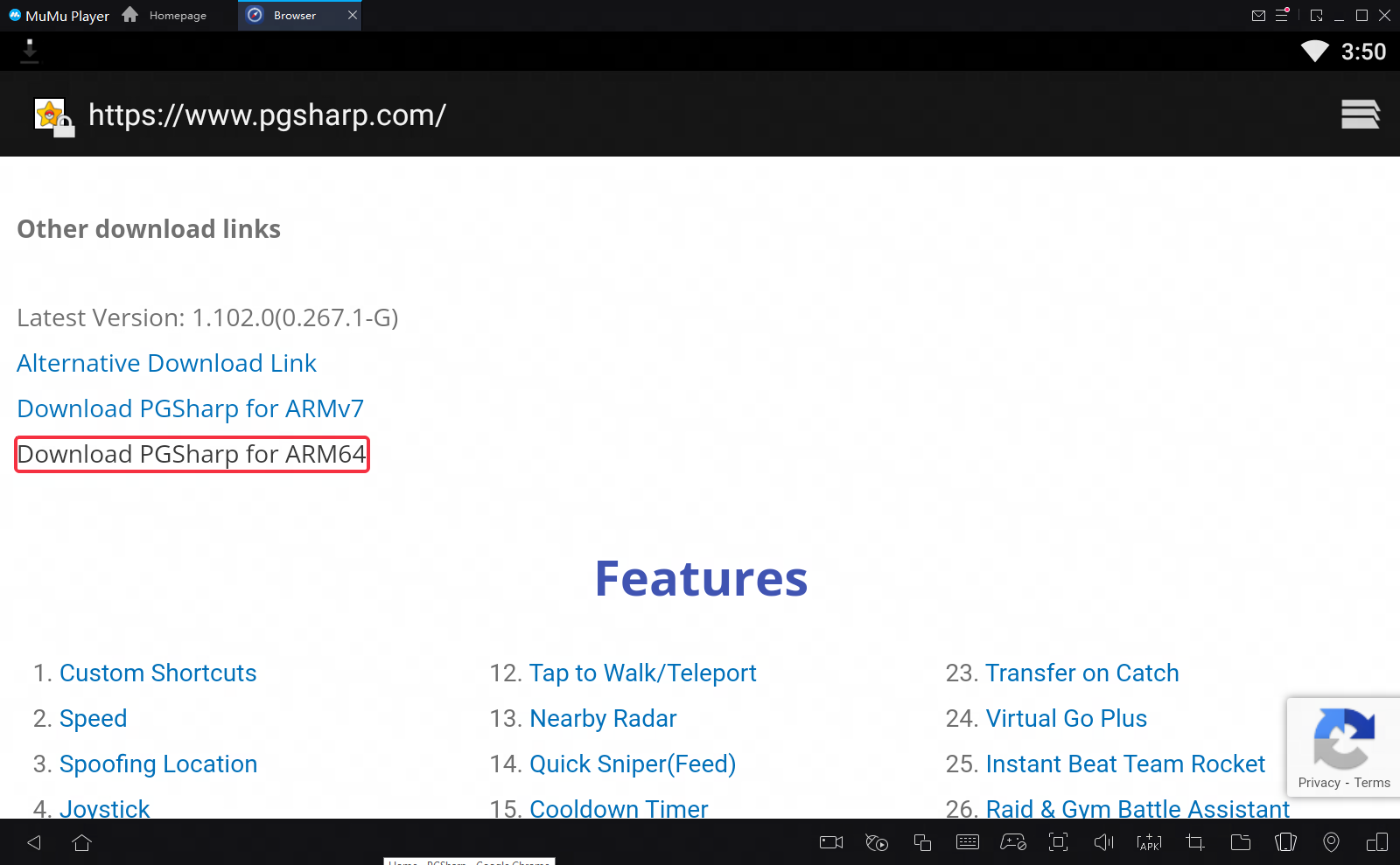Open the reCAPTCHA Privacy link
This screenshot has height=865, width=1400.
tap(1319, 783)
